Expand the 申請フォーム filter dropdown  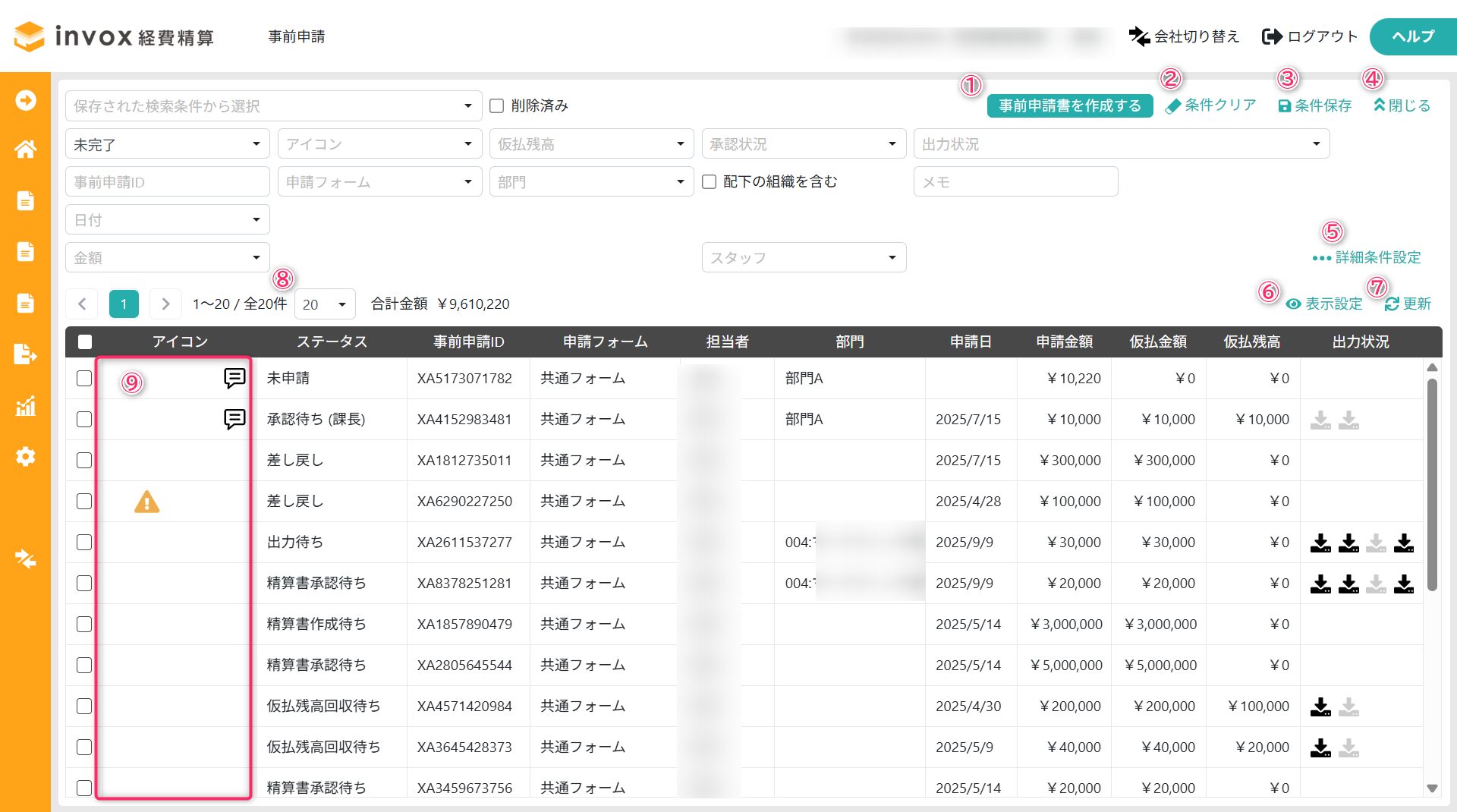click(x=379, y=182)
